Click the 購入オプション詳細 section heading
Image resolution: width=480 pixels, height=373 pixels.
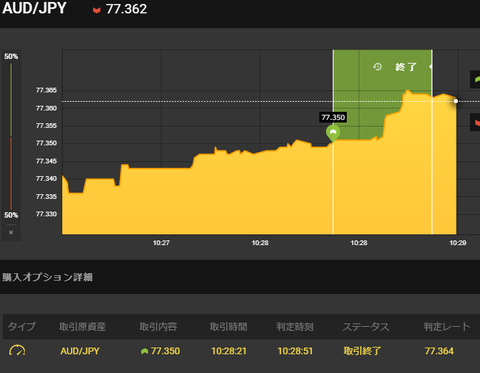click(x=47, y=277)
